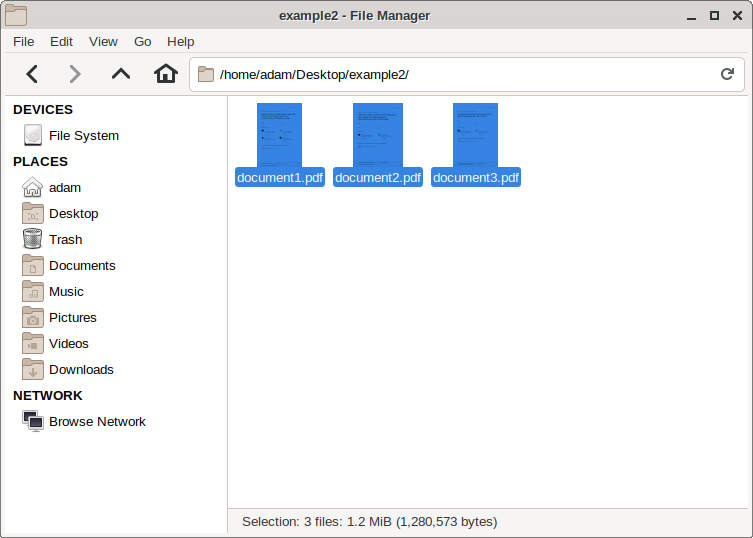The height and width of the screenshot is (538, 753).
Task: Navigate to Pictures in the sidebar
Action: (x=73, y=317)
